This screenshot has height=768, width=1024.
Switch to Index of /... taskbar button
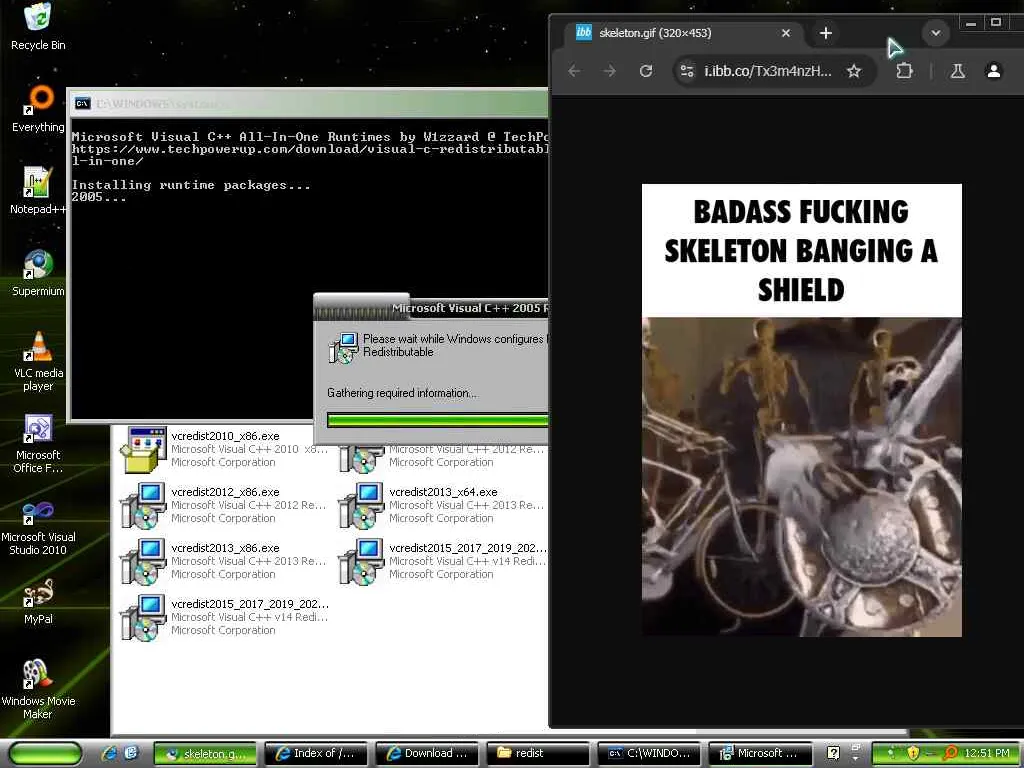click(x=316, y=753)
